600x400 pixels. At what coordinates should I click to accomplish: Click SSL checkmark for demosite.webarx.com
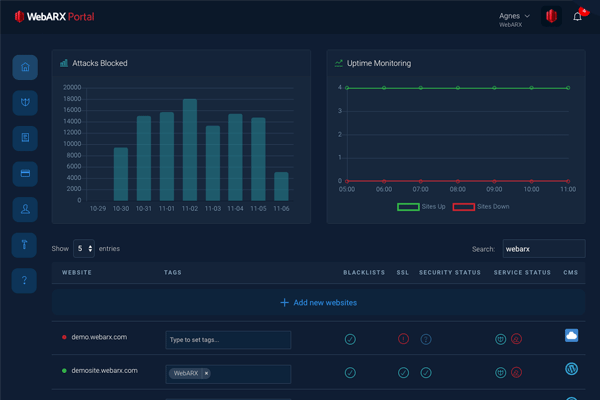click(x=403, y=372)
